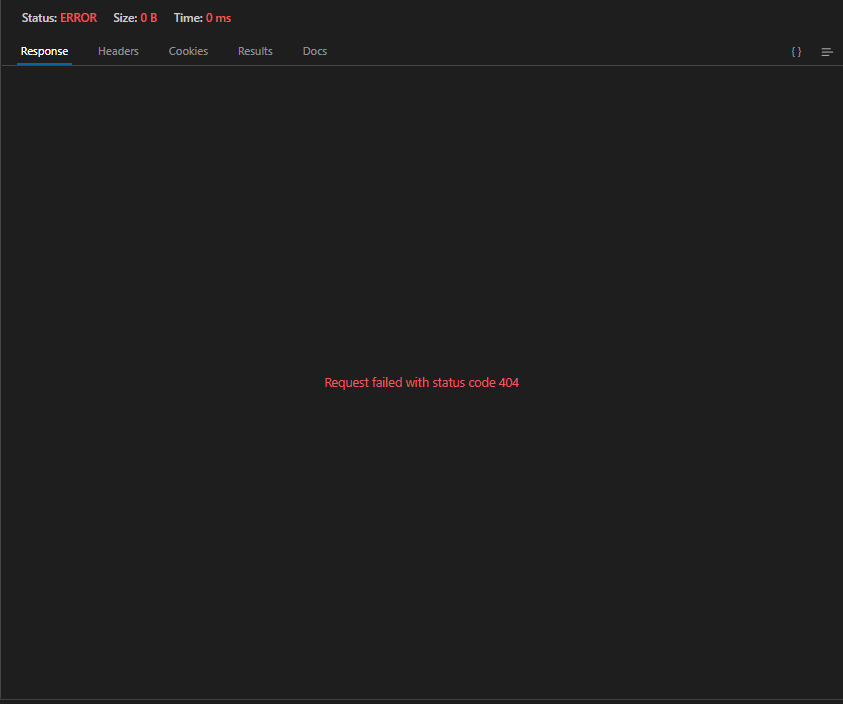Viewport: 843px width, 704px height.
Task: Click the red ERROR status text
Action: pos(79,17)
